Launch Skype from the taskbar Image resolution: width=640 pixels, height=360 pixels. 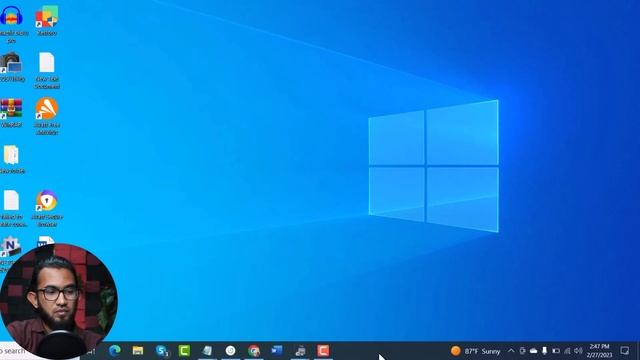pyautogui.click(x=162, y=351)
